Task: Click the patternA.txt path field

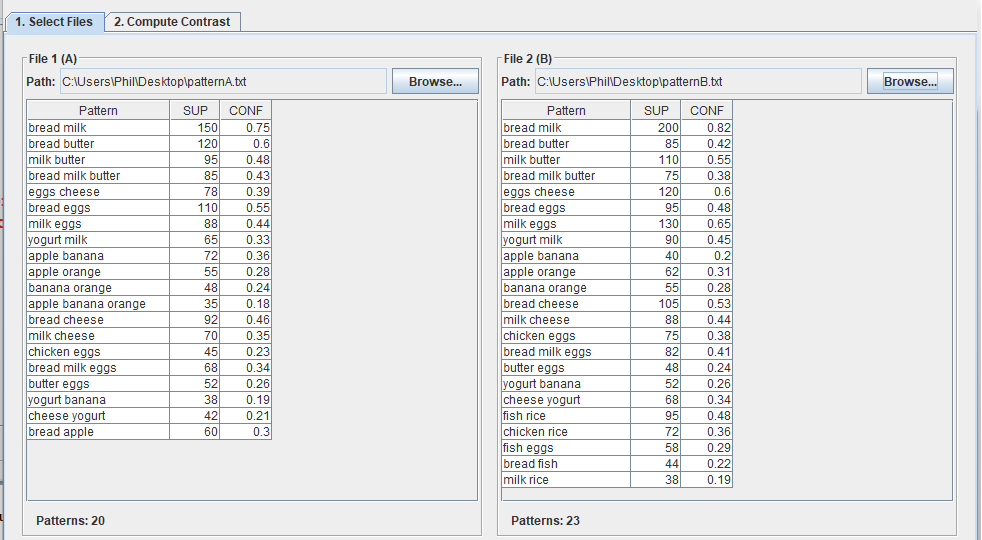Action: pos(223,82)
